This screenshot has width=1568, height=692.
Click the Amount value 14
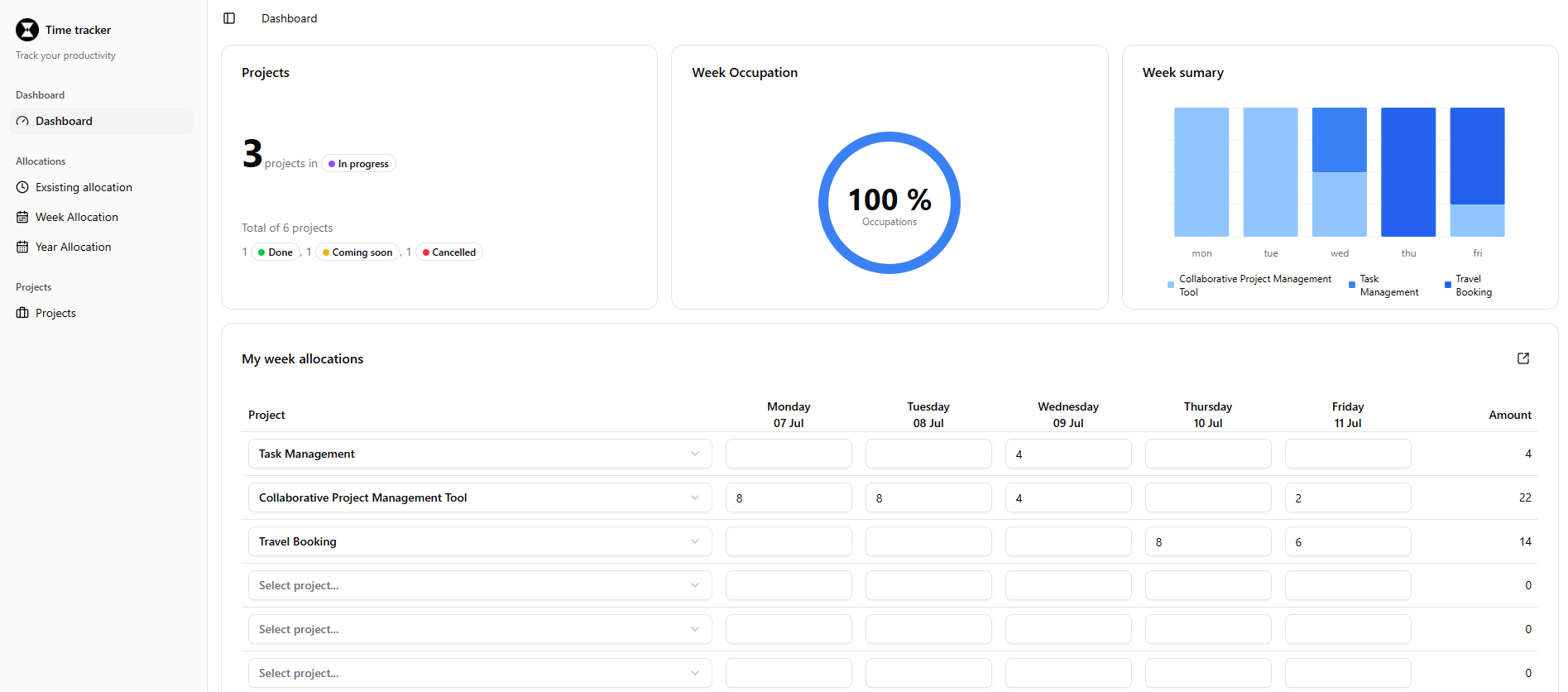(x=1525, y=541)
